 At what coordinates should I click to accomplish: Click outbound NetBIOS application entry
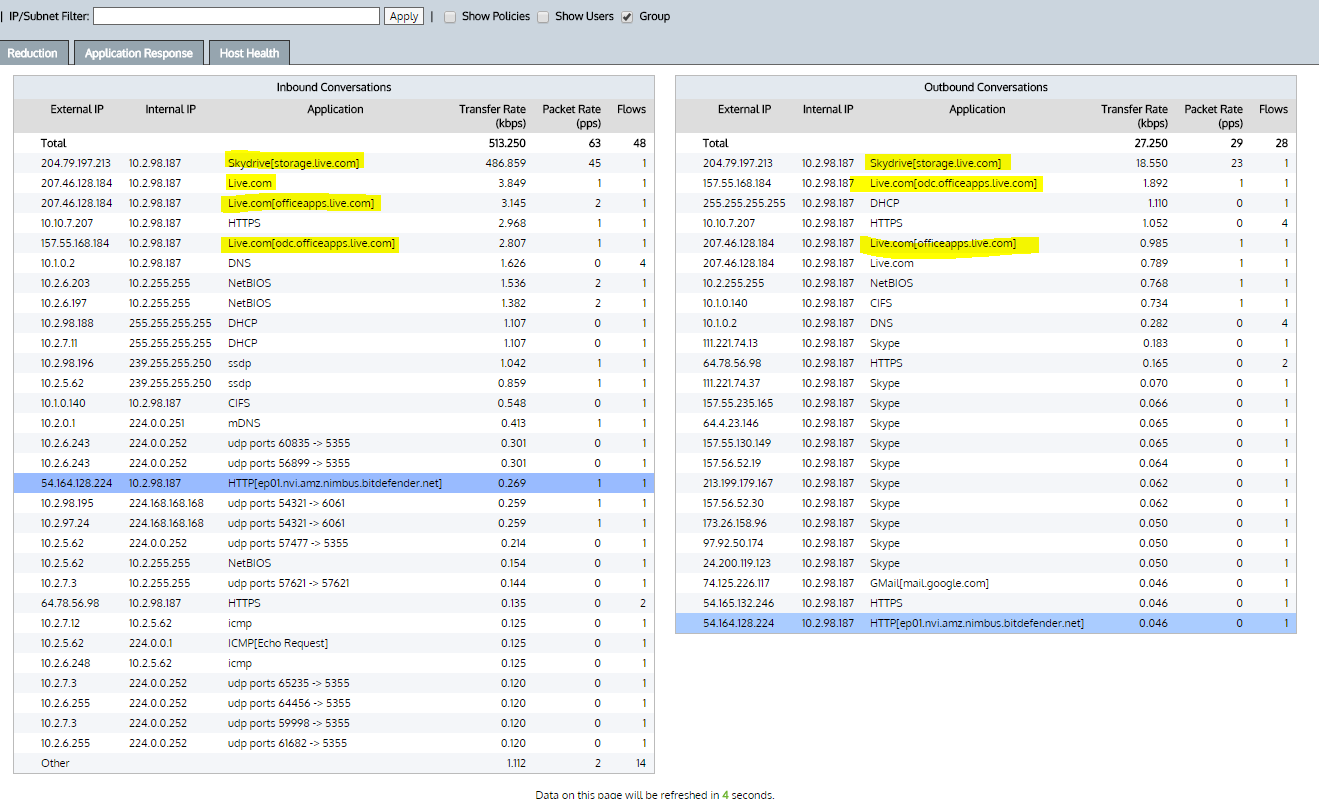coord(892,283)
